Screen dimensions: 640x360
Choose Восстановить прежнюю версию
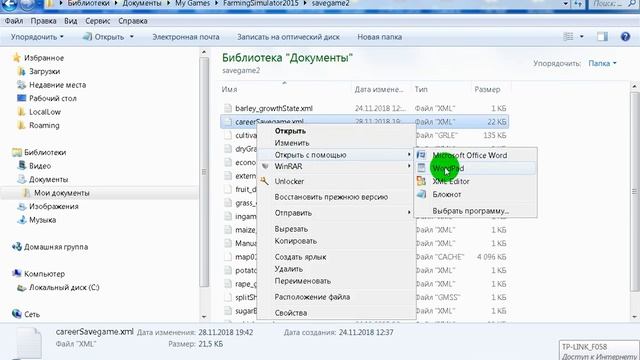click(331, 197)
